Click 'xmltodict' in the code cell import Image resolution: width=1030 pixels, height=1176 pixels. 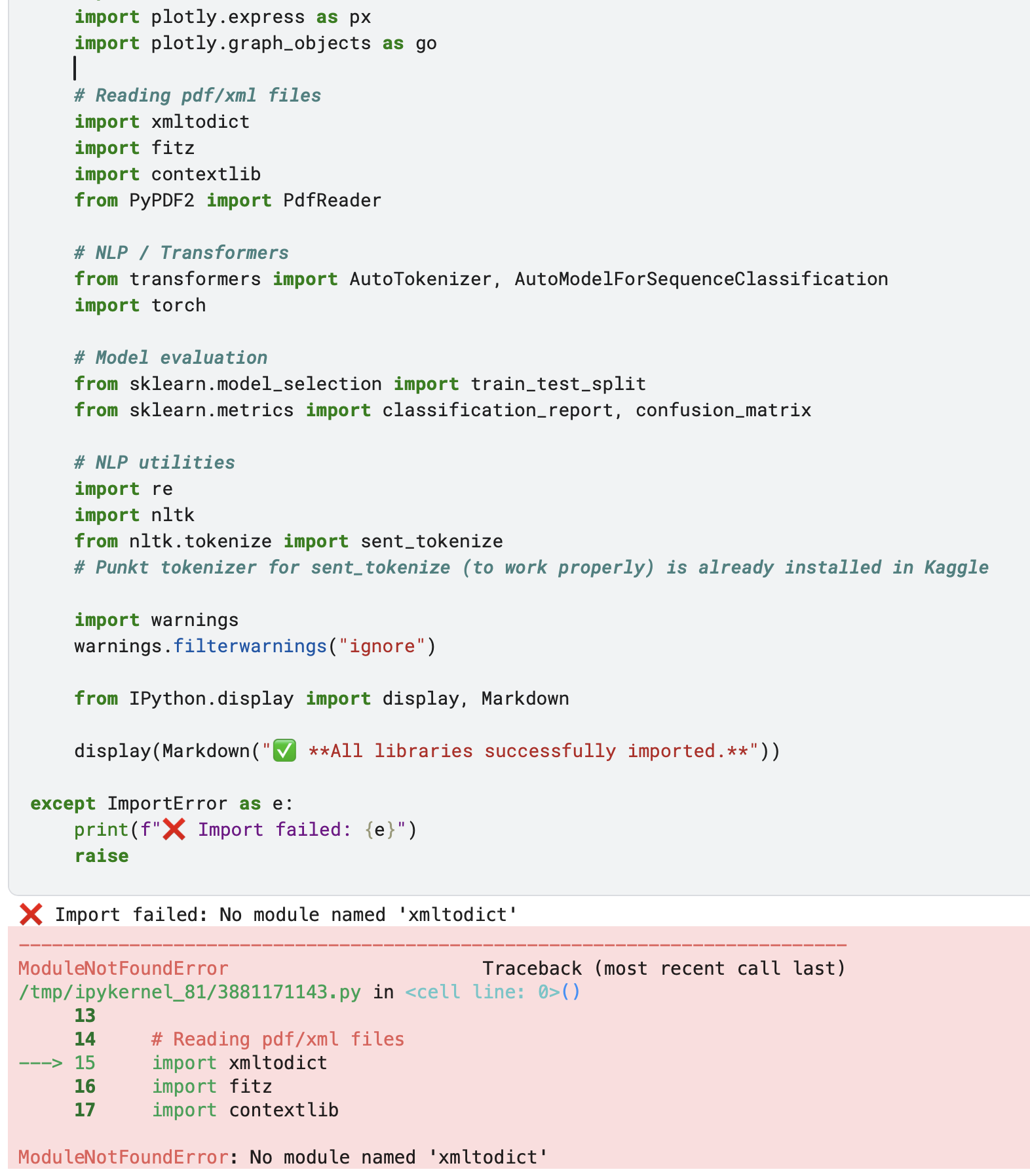(x=200, y=121)
